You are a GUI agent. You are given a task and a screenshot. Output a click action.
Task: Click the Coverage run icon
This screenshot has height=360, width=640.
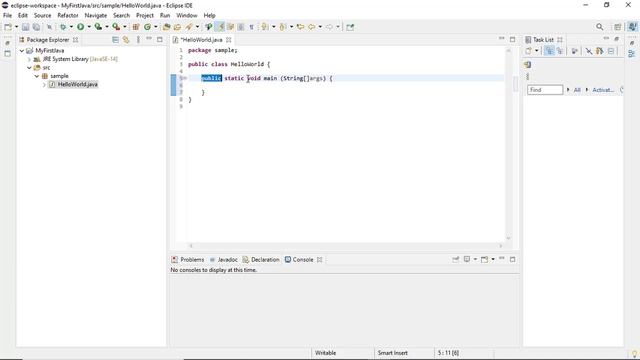pyautogui.click(x=98, y=27)
